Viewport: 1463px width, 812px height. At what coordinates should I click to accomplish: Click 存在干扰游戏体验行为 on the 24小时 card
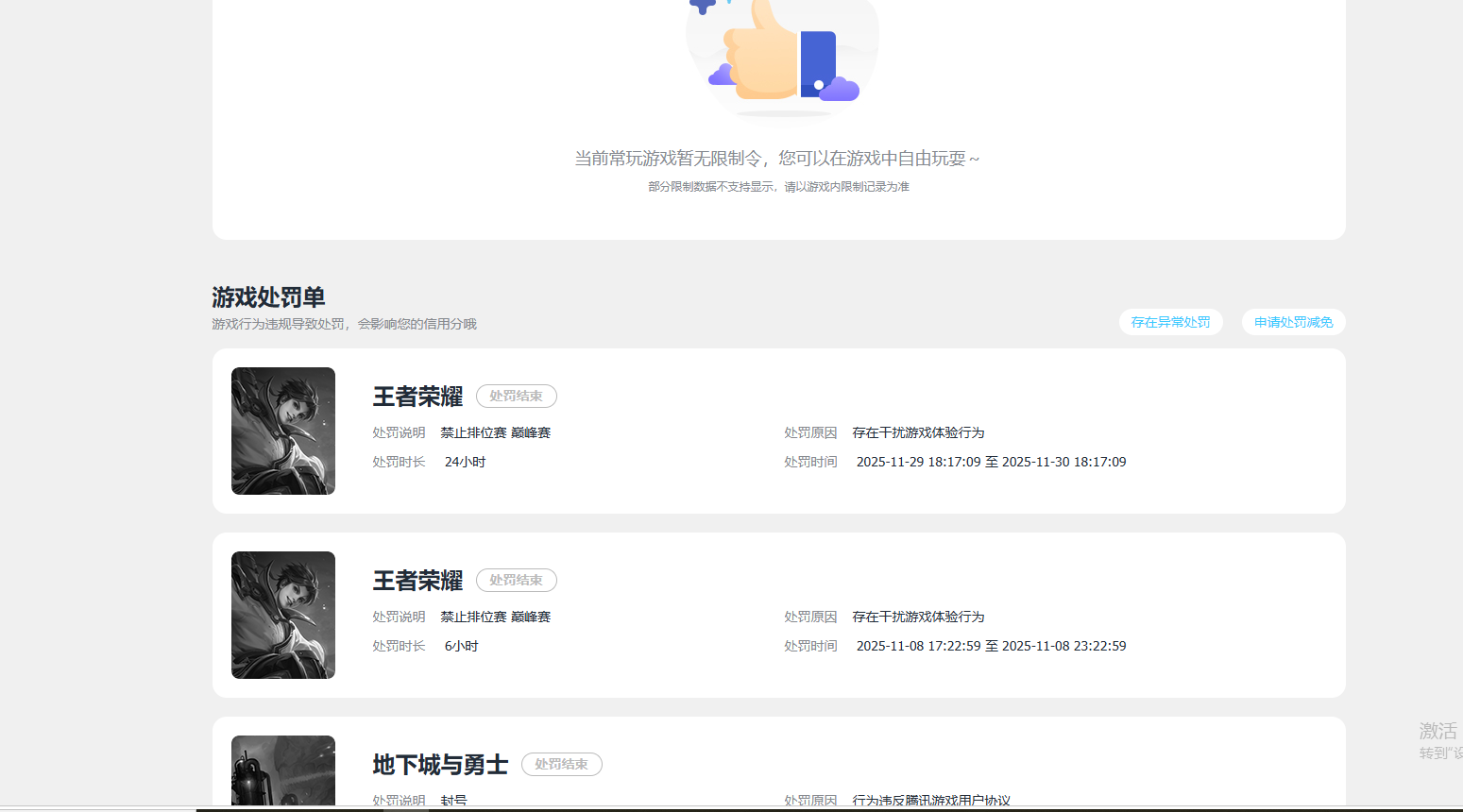918,432
